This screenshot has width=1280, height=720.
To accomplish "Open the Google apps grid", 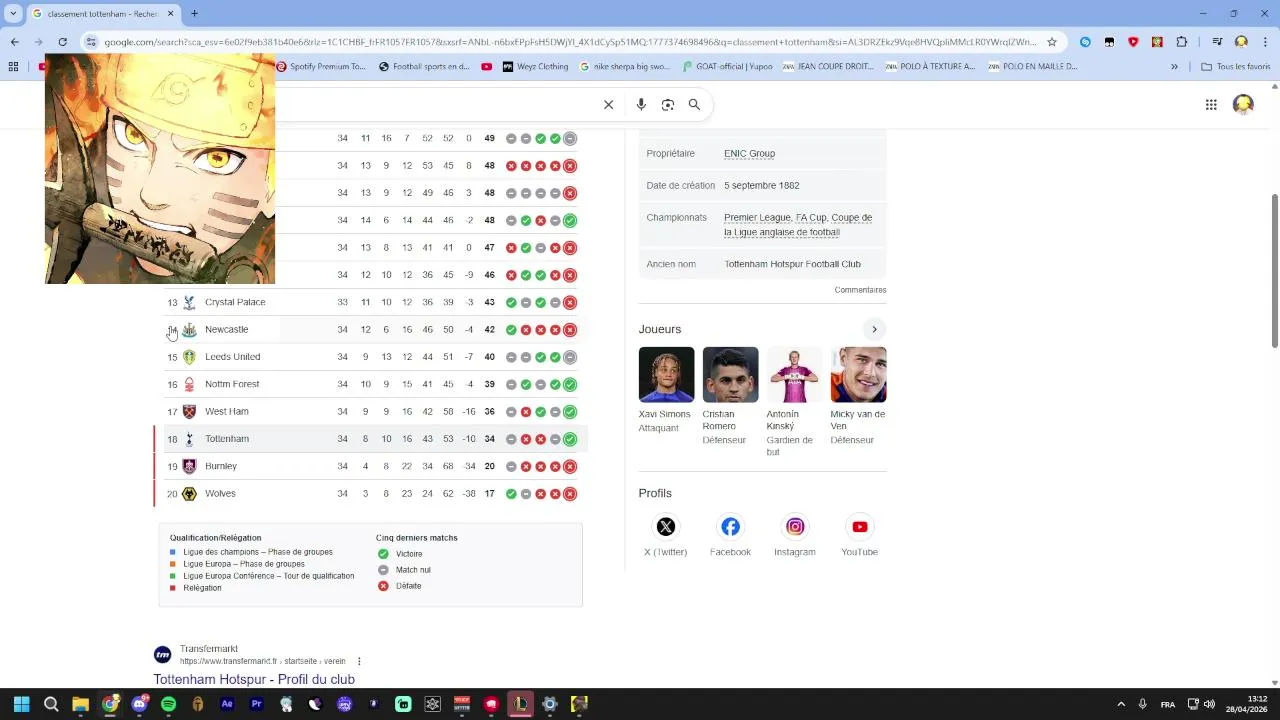I will (x=1211, y=104).
